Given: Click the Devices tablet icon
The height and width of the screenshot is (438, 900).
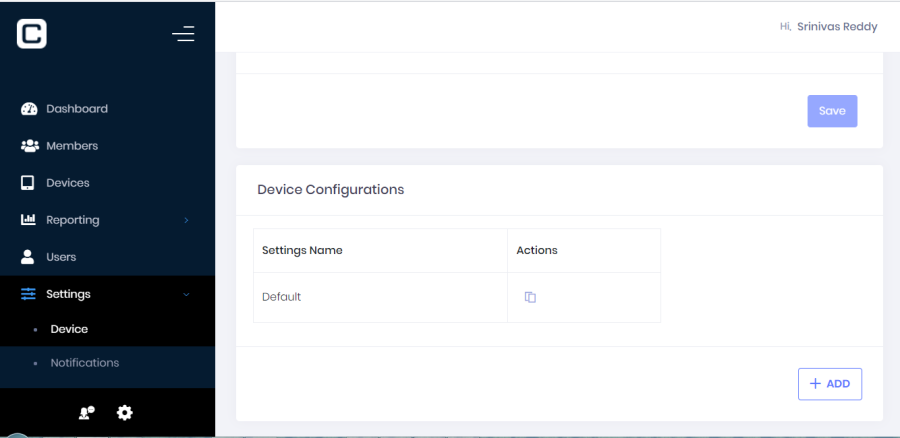Looking at the screenshot, I should (28, 183).
